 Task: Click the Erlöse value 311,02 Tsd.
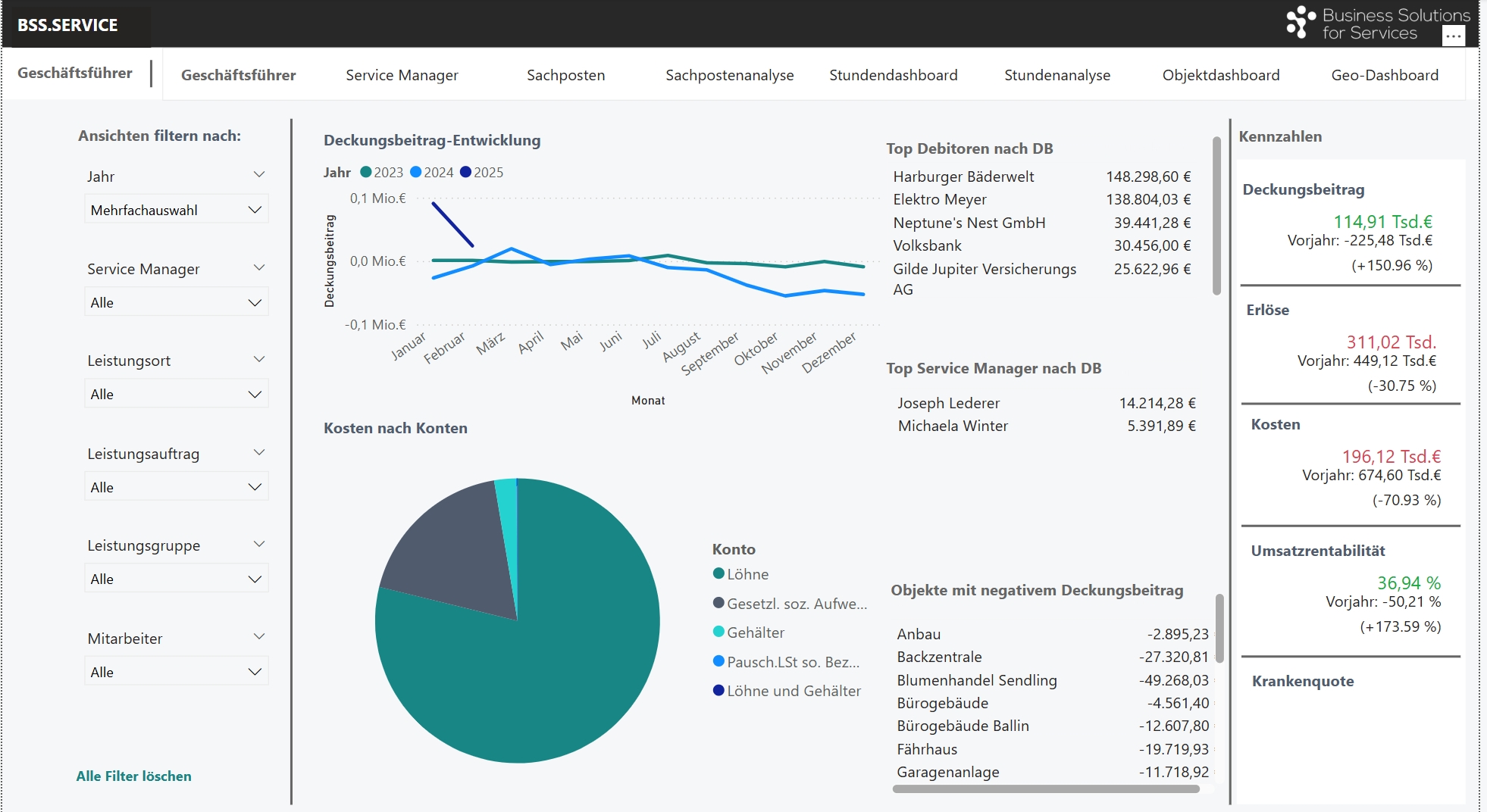pyautogui.click(x=1391, y=342)
